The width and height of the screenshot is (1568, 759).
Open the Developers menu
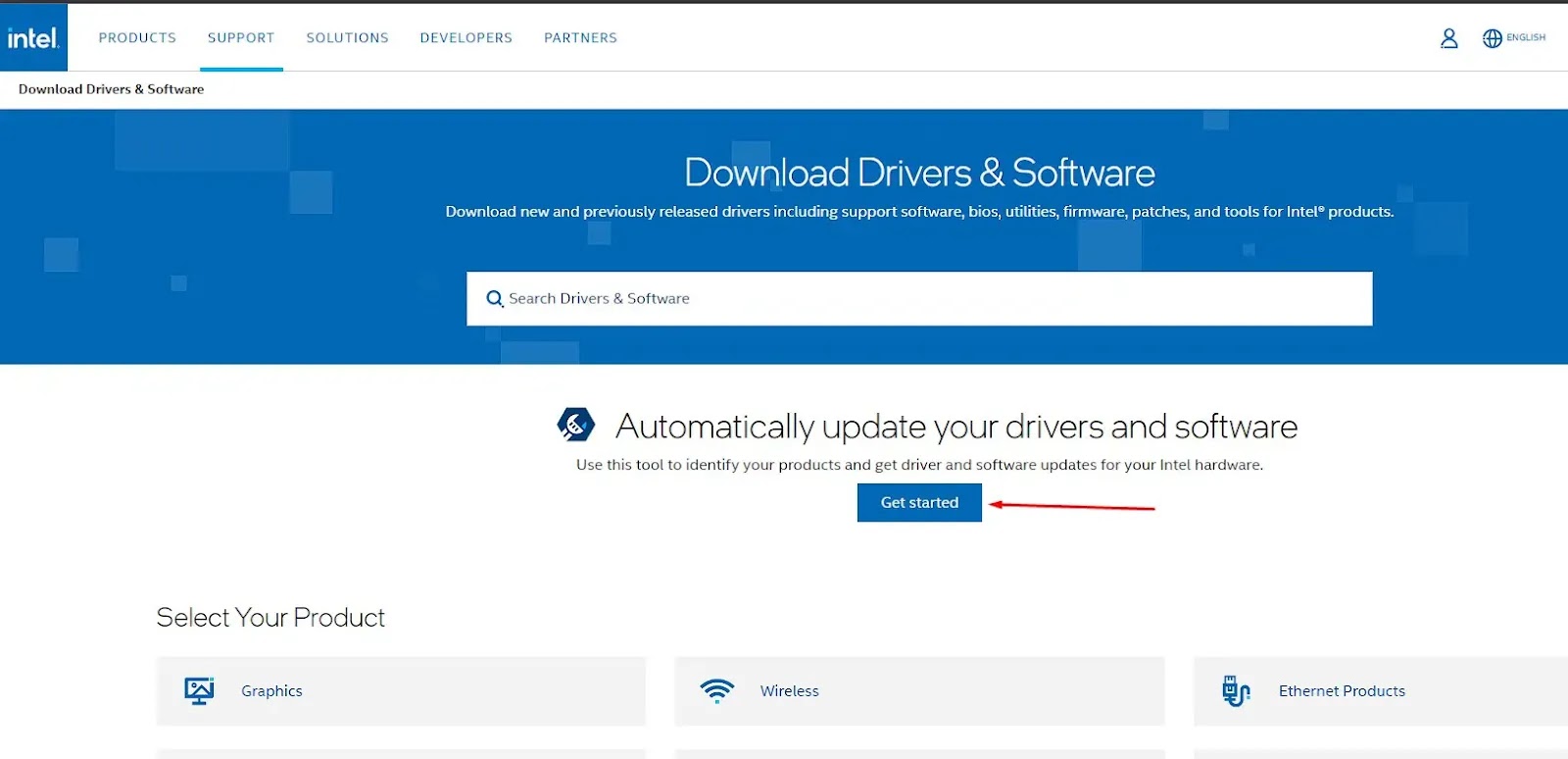(x=466, y=38)
